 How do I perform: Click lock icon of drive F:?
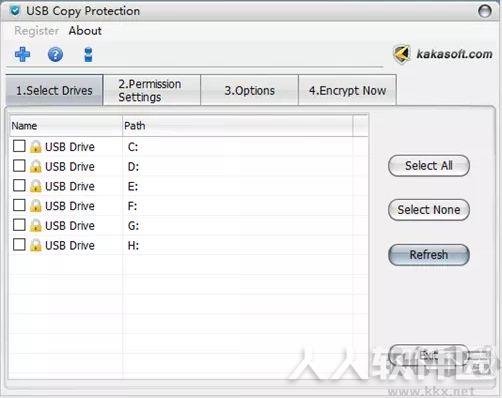click(36, 206)
